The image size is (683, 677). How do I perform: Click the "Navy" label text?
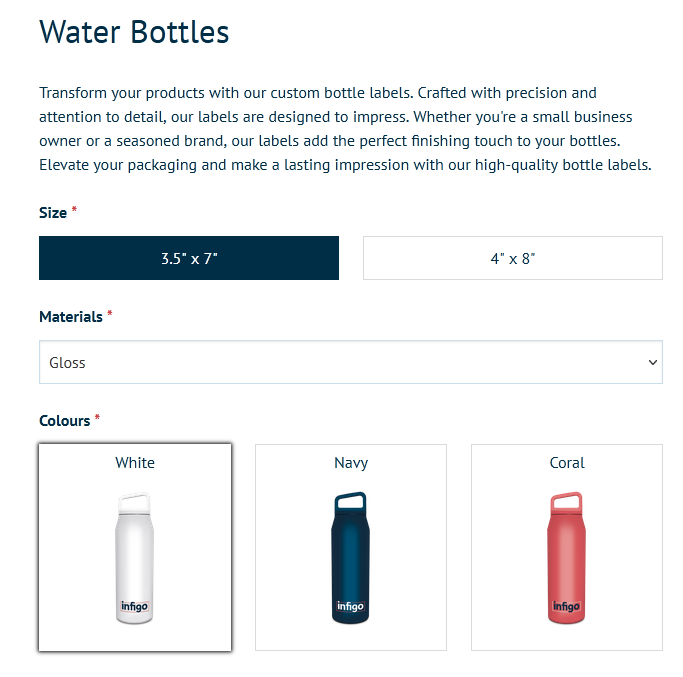pos(351,463)
